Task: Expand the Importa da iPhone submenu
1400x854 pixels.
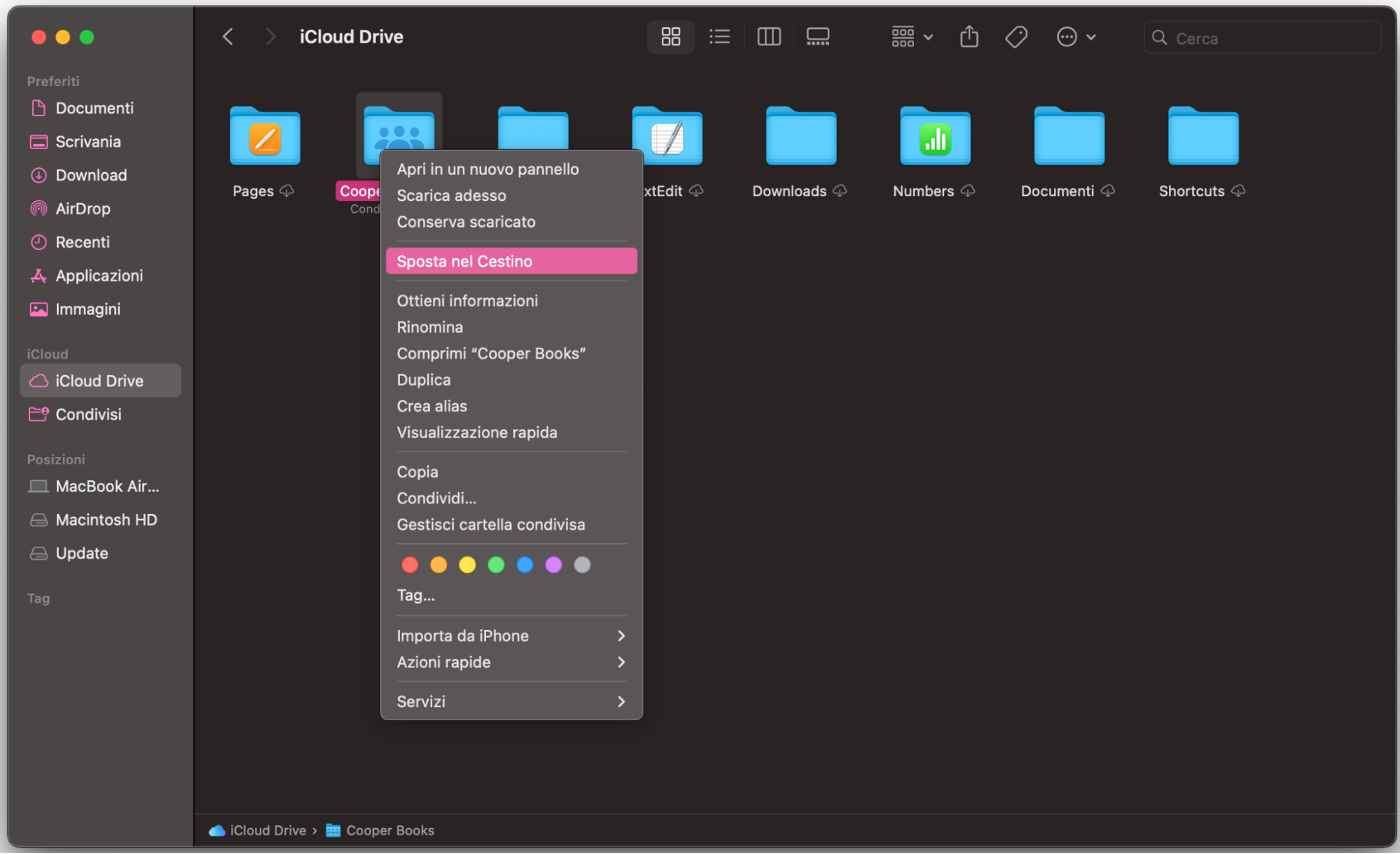Action: [511, 636]
